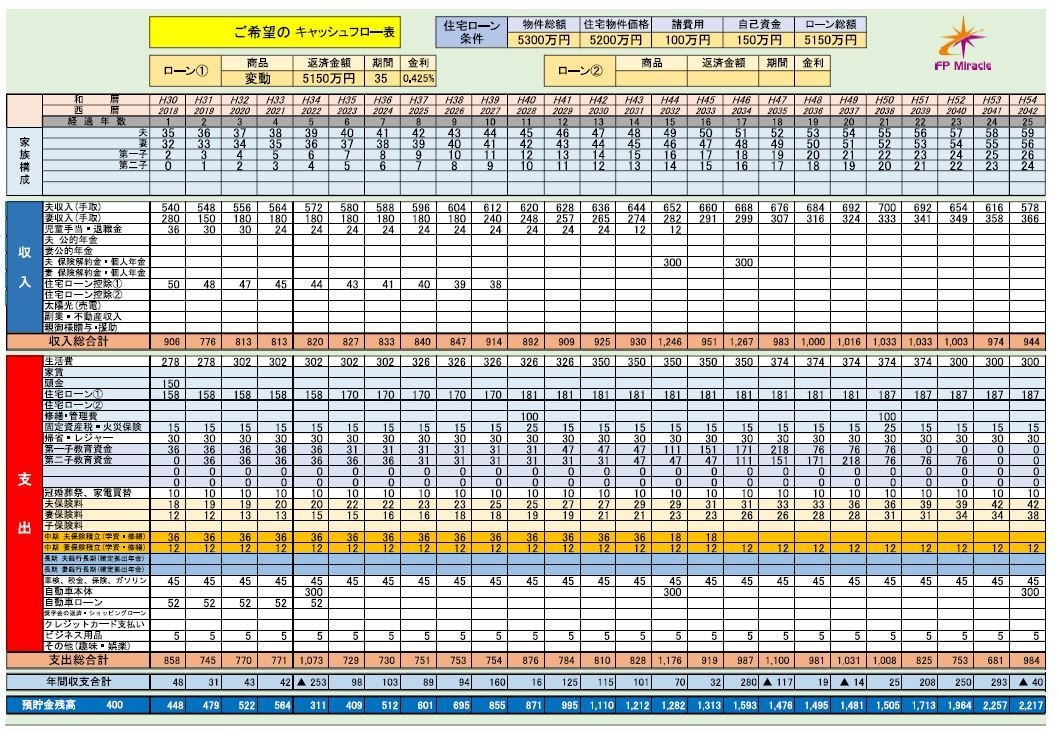The image size is (1059, 744).
Task: Select the 変動 product cell
Action: [257, 78]
